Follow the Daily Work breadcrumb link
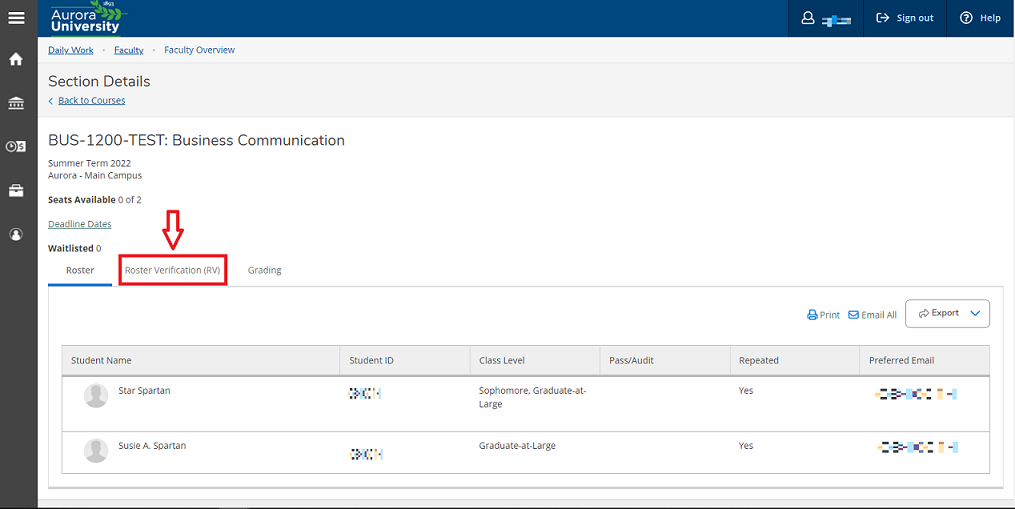1015x509 pixels. point(71,50)
